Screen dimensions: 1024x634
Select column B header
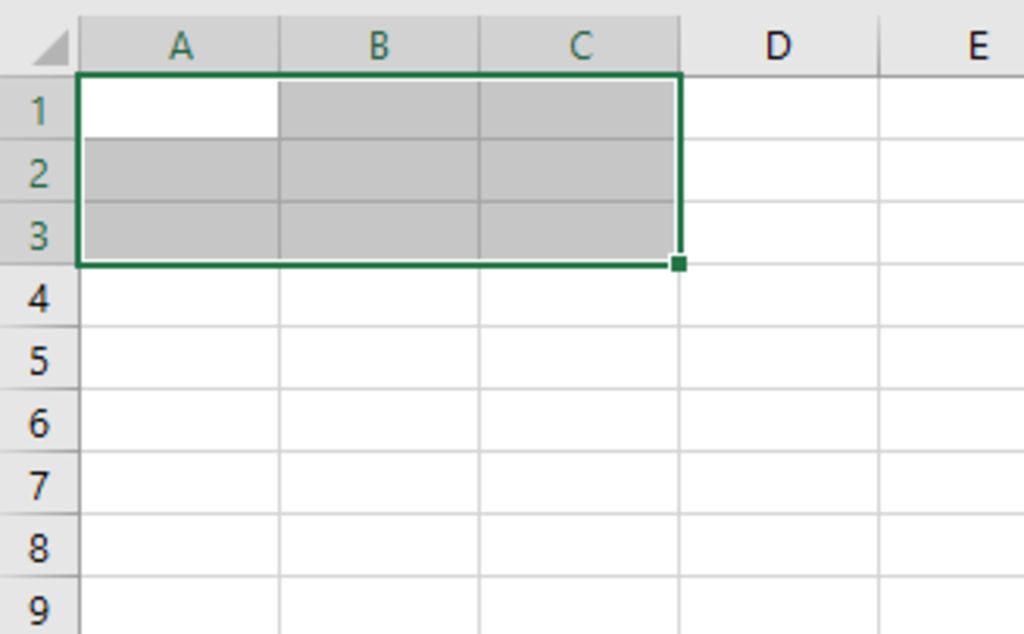(379, 45)
